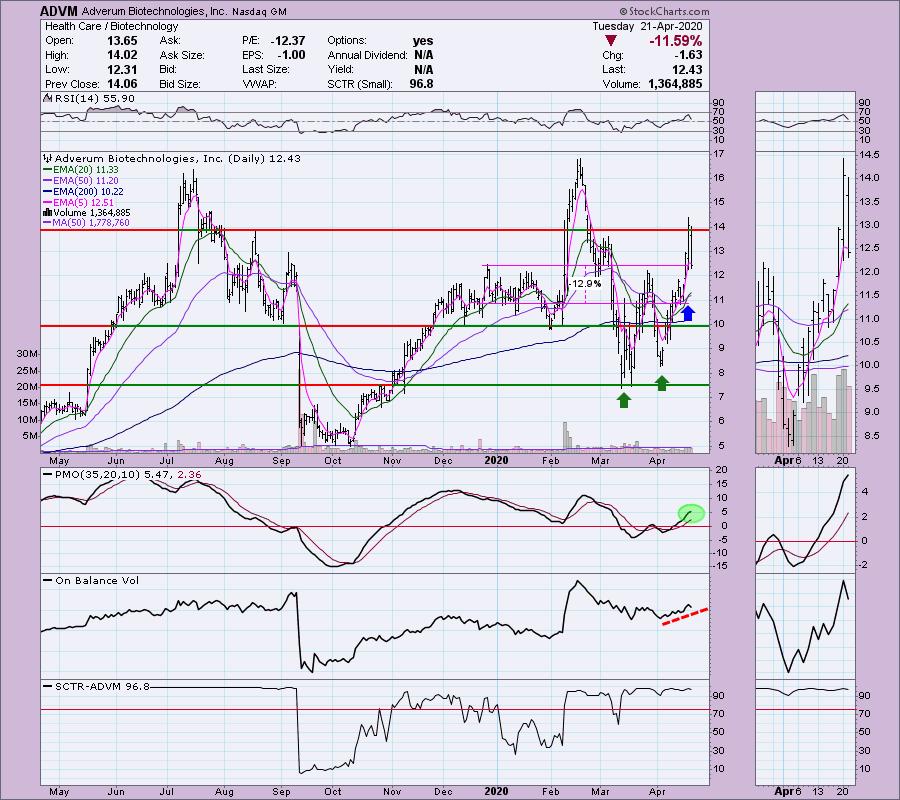
Task: Click the candlestick icon before Adverum (Daily) legend
Action: pyautogui.click(x=48, y=158)
